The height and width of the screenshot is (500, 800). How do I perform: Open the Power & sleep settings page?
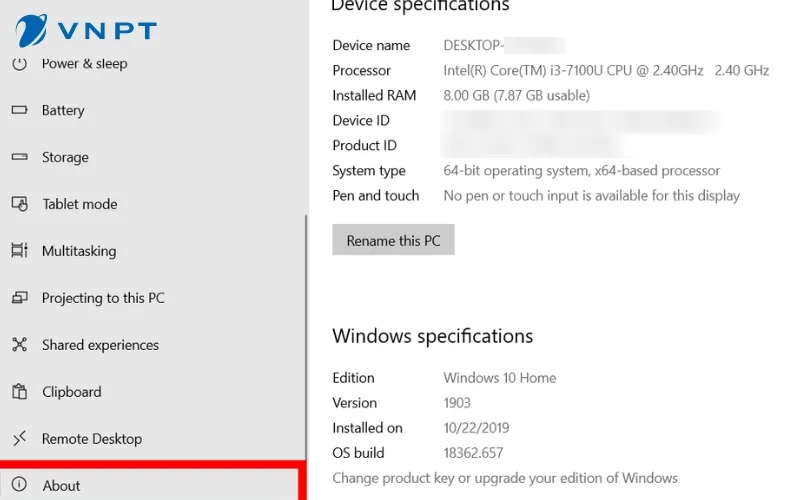pos(84,64)
